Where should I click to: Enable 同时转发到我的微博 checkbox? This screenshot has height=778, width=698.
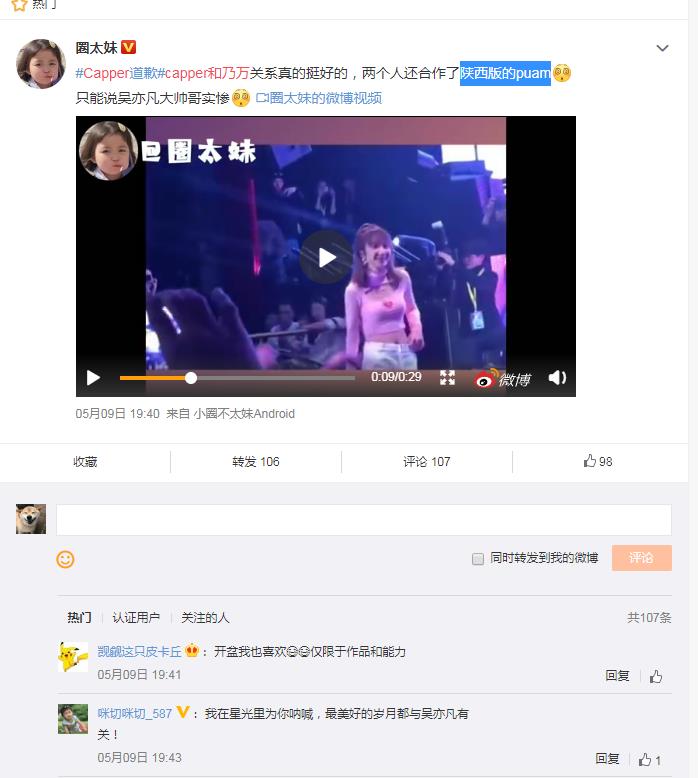point(478,559)
